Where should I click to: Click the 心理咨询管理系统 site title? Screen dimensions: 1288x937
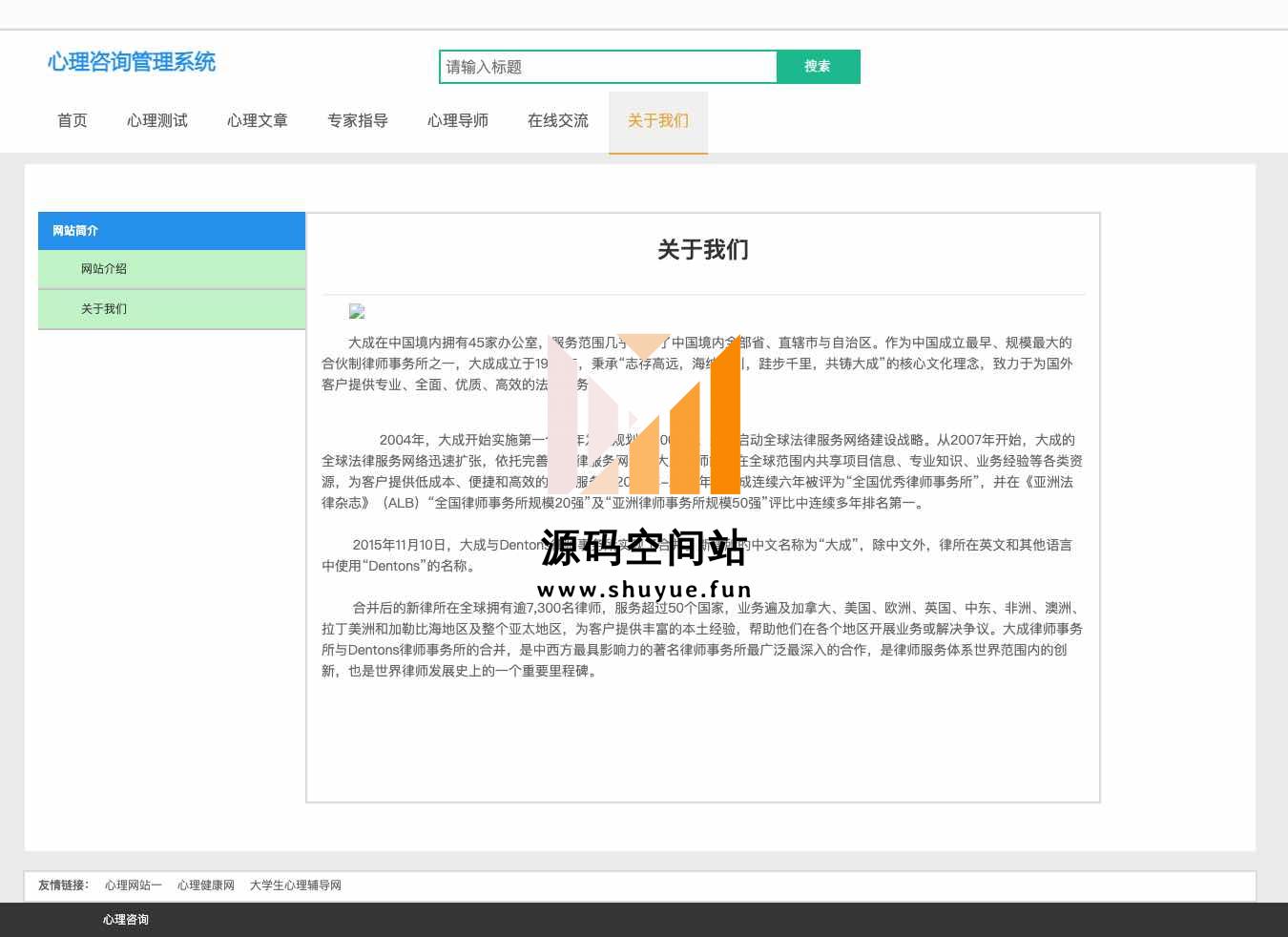click(132, 62)
